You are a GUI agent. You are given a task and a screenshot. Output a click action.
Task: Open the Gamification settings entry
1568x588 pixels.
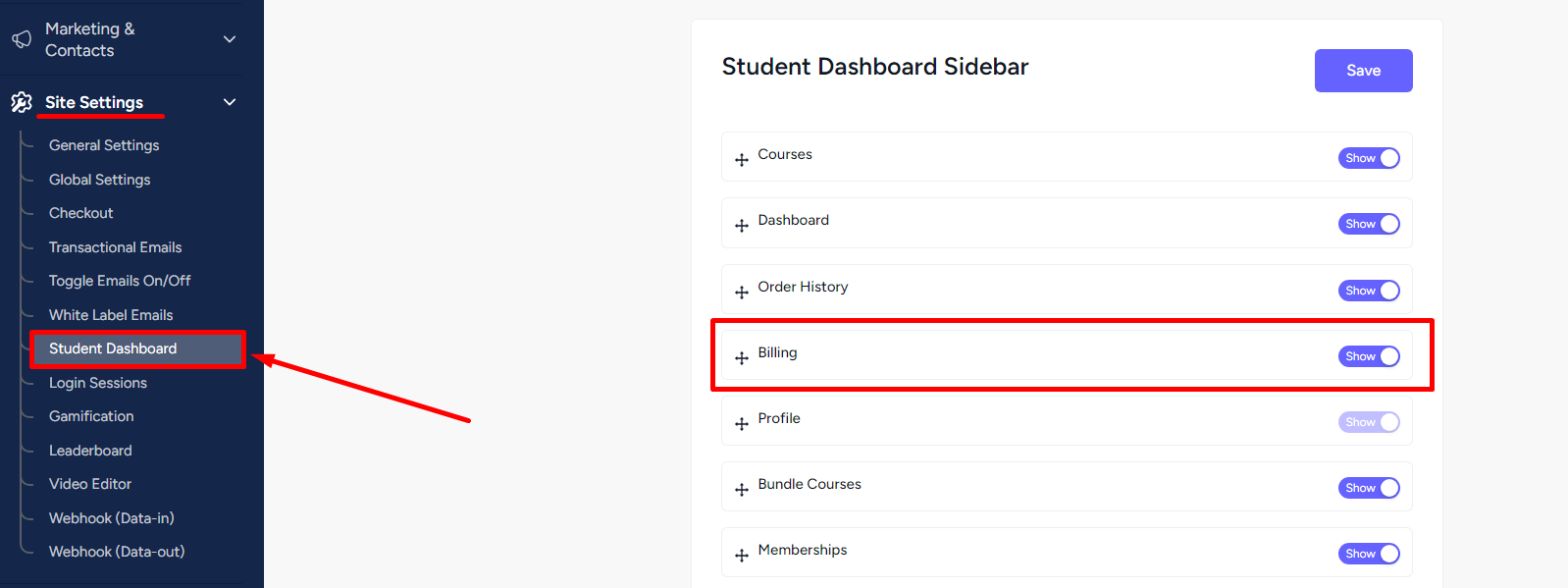(91, 416)
